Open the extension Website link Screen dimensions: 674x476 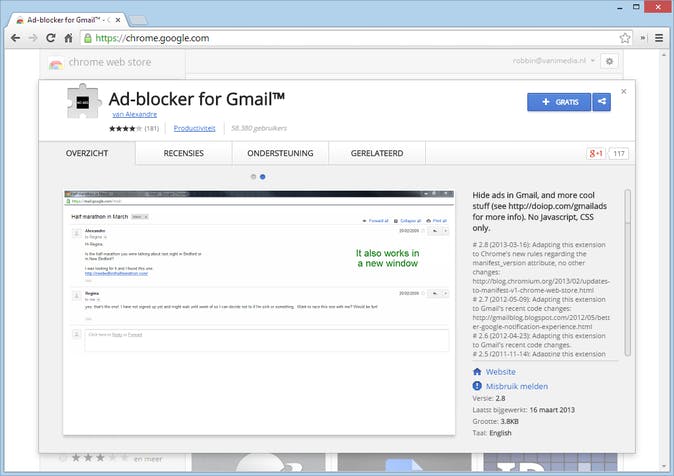tap(501, 372)
